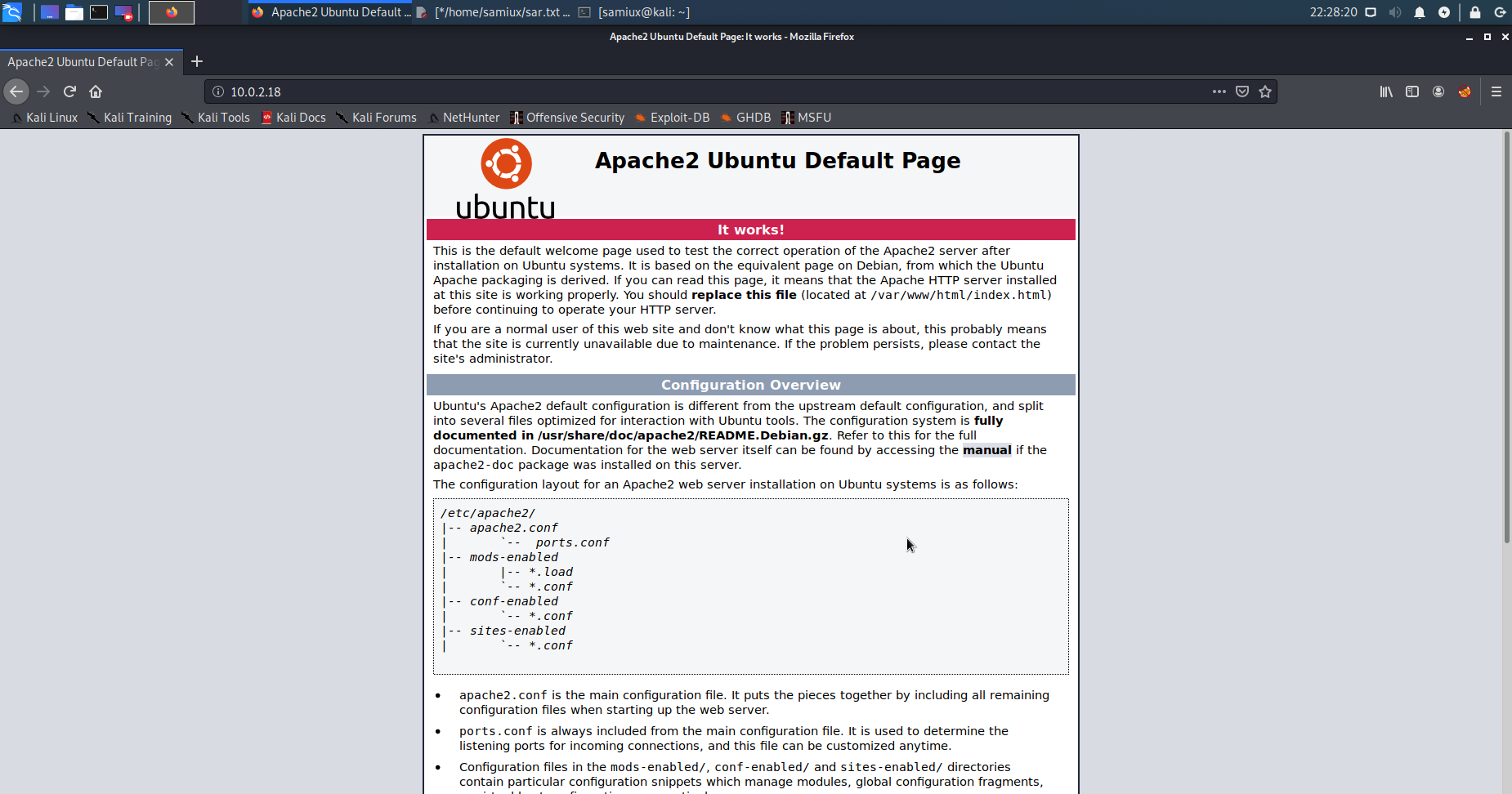Open the Kali Linux bookmark
The height and width of the screenshot is (794, 1512).
(45, 118)
